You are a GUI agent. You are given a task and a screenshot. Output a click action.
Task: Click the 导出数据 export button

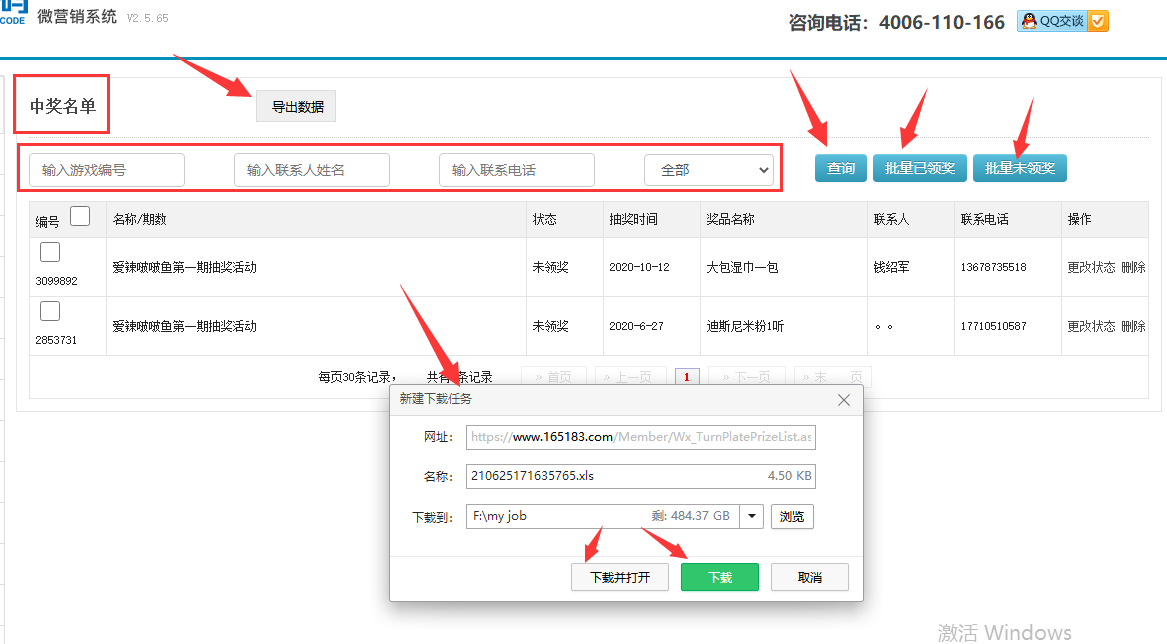coord(297,107)
